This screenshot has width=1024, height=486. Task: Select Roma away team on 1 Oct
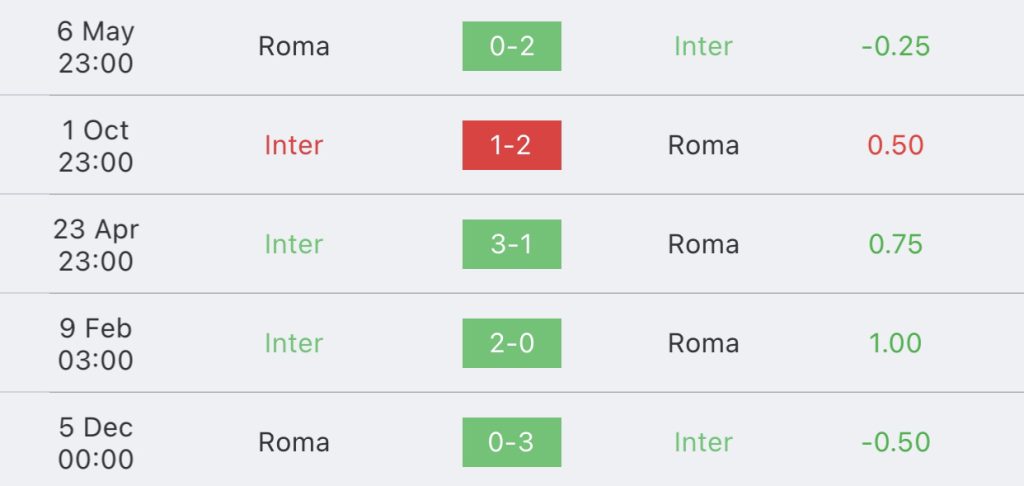click(703, 145)
